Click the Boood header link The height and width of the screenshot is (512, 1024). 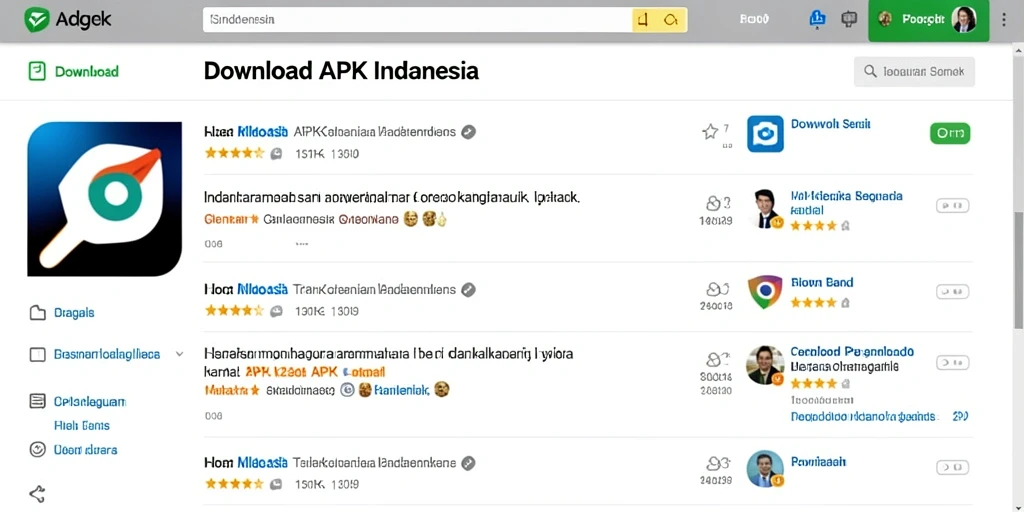754,20
